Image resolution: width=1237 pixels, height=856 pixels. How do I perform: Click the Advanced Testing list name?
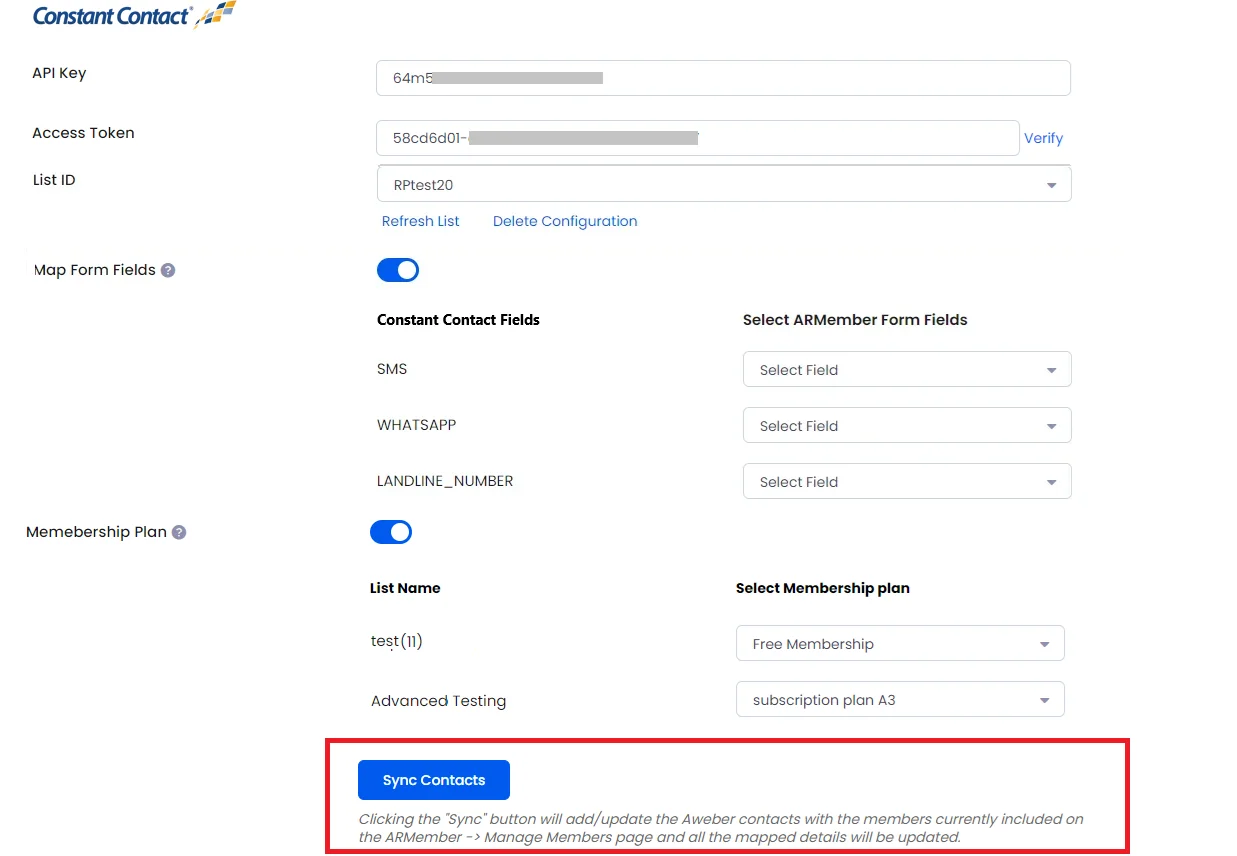point(438,701)
